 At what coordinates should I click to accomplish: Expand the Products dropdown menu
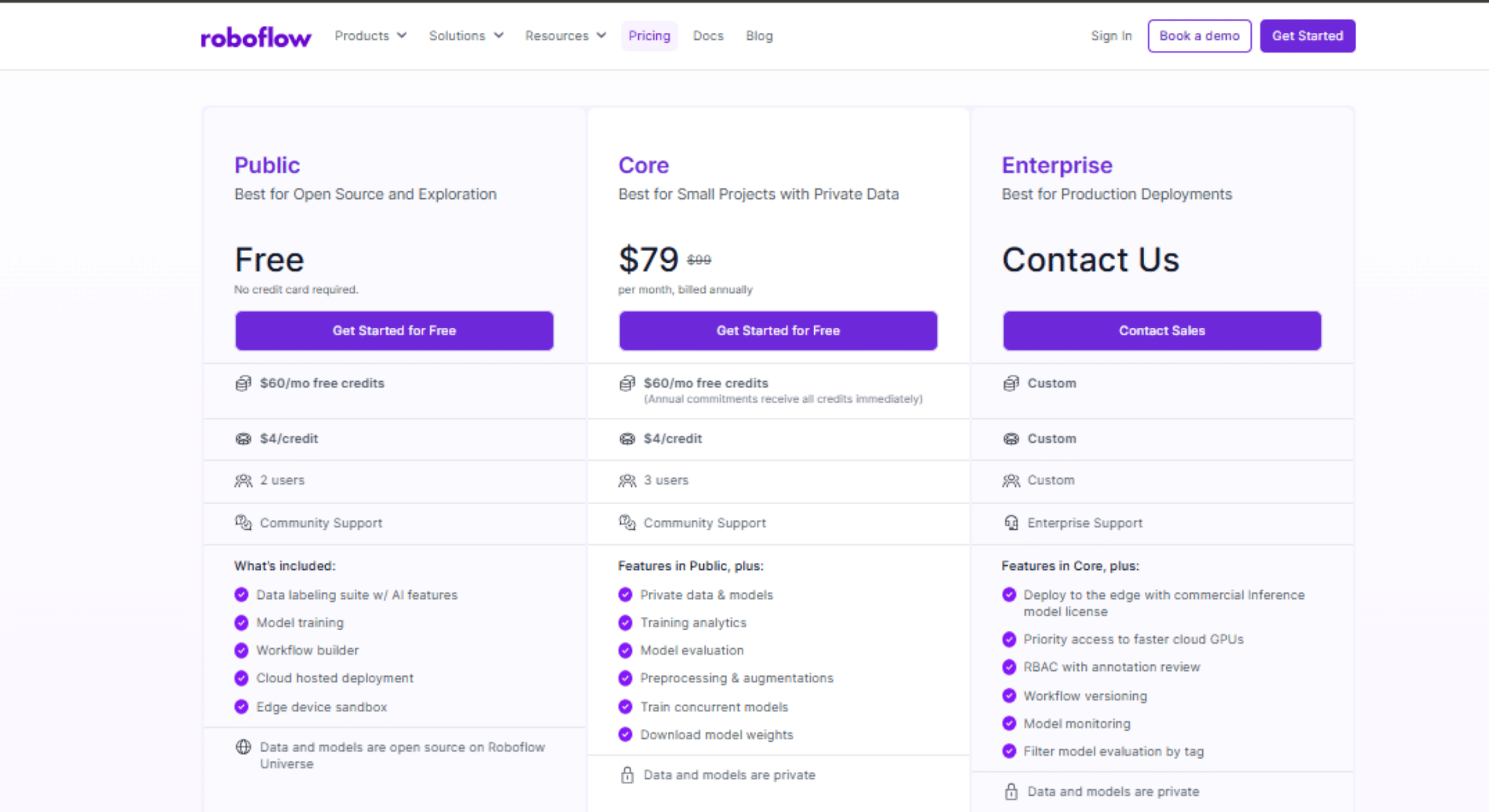point(371,36)
